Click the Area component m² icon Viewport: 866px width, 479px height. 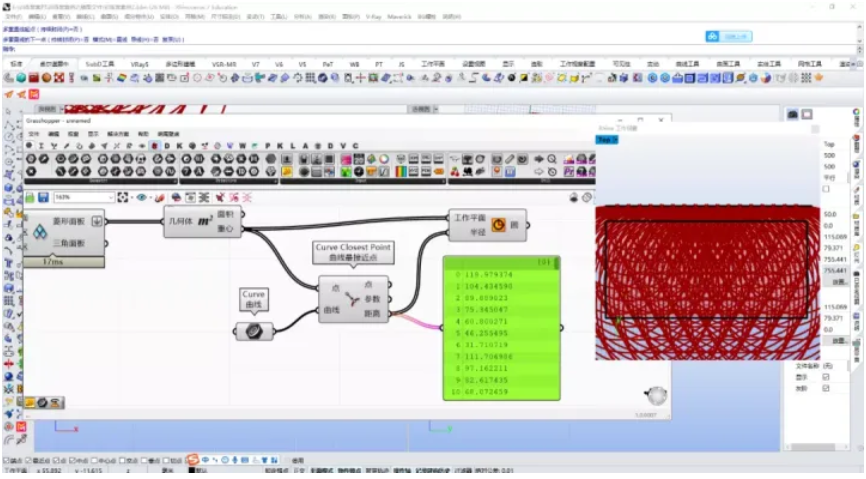(x=204, y=221)
